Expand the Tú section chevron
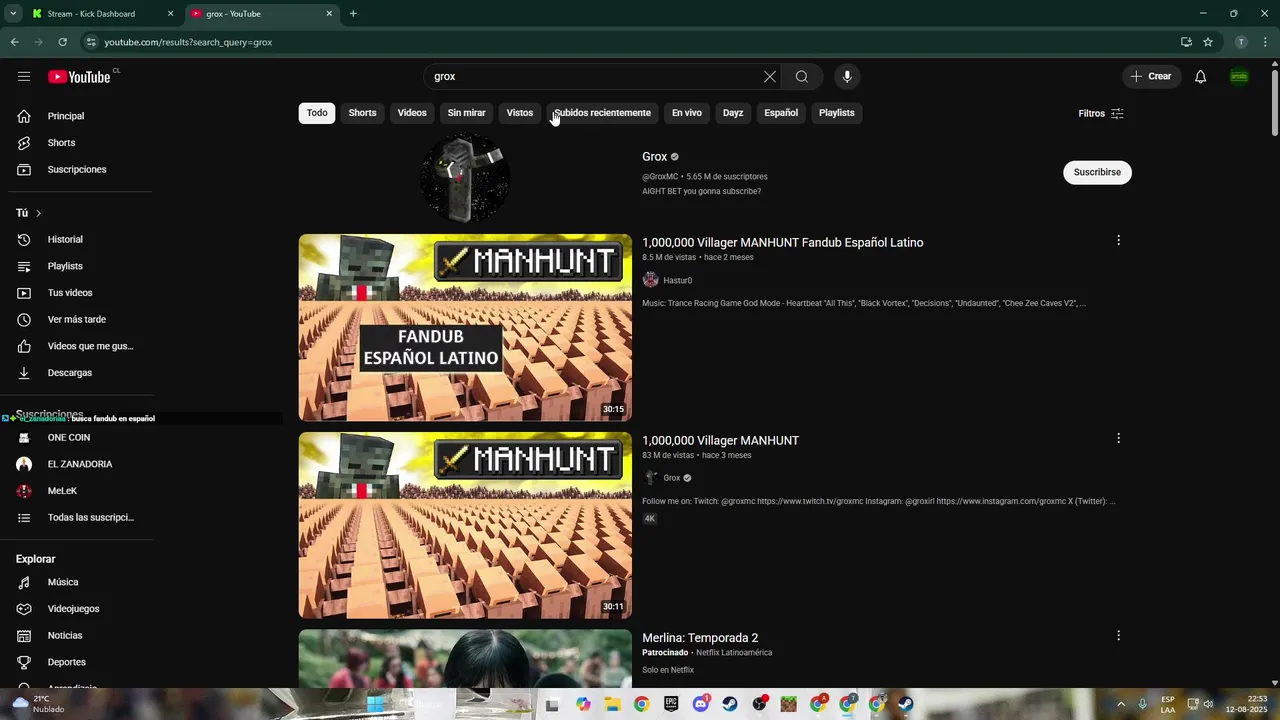The height and width of the screenshot is (720, 1280). click(x=38, y=213)
